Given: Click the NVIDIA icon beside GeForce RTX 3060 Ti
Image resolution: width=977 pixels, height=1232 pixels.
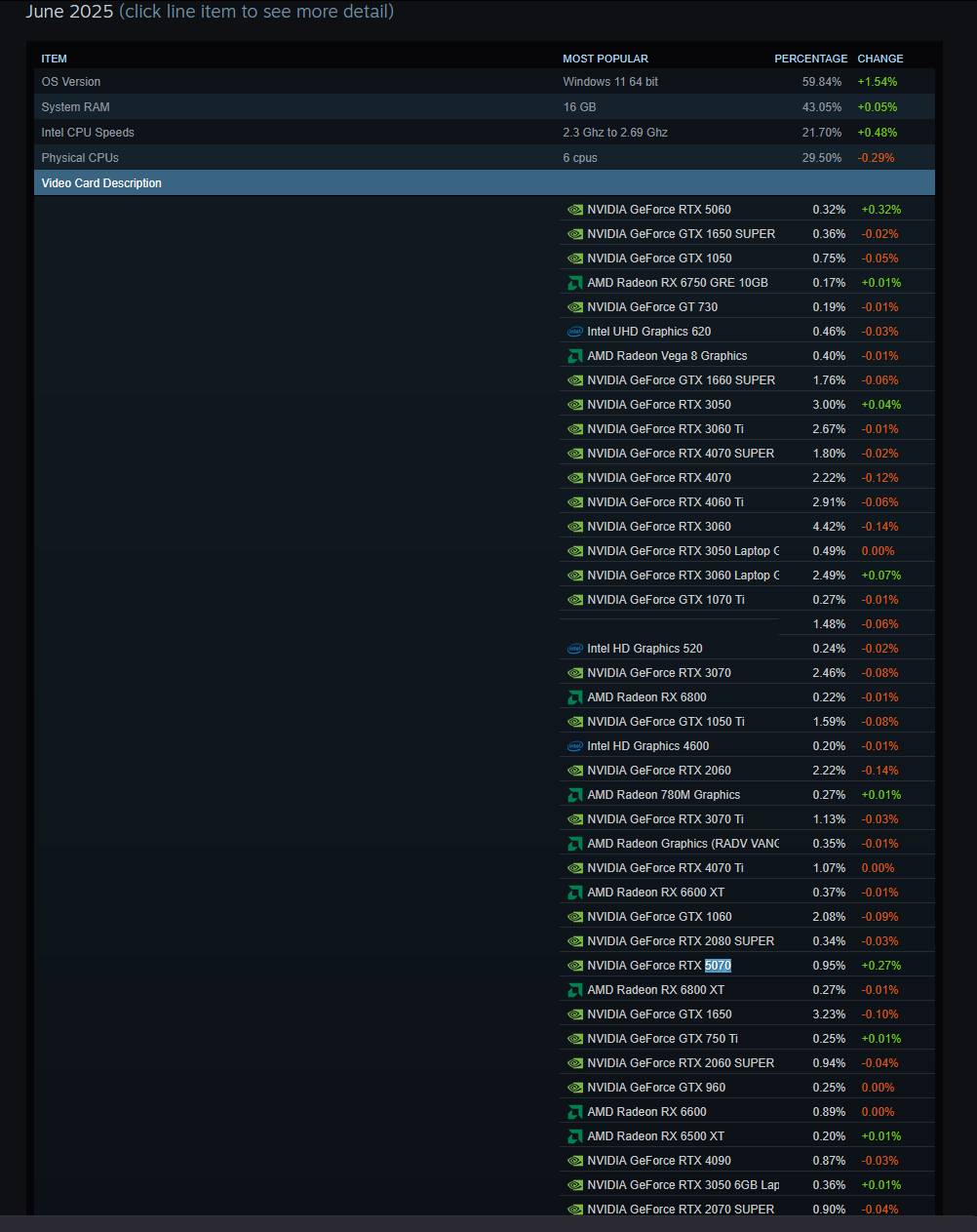Looking at the screenshot, I should point(575,429).
